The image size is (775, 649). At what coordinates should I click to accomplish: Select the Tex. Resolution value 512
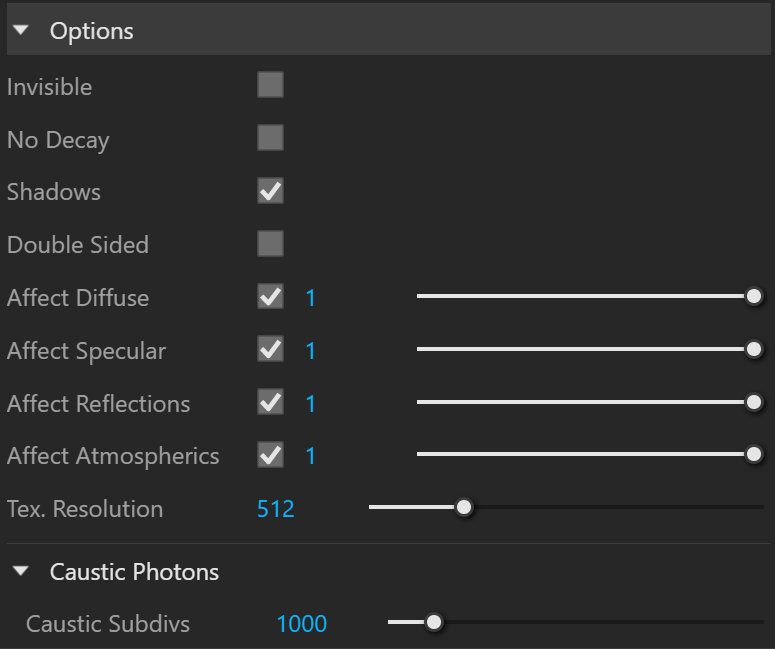276,509
